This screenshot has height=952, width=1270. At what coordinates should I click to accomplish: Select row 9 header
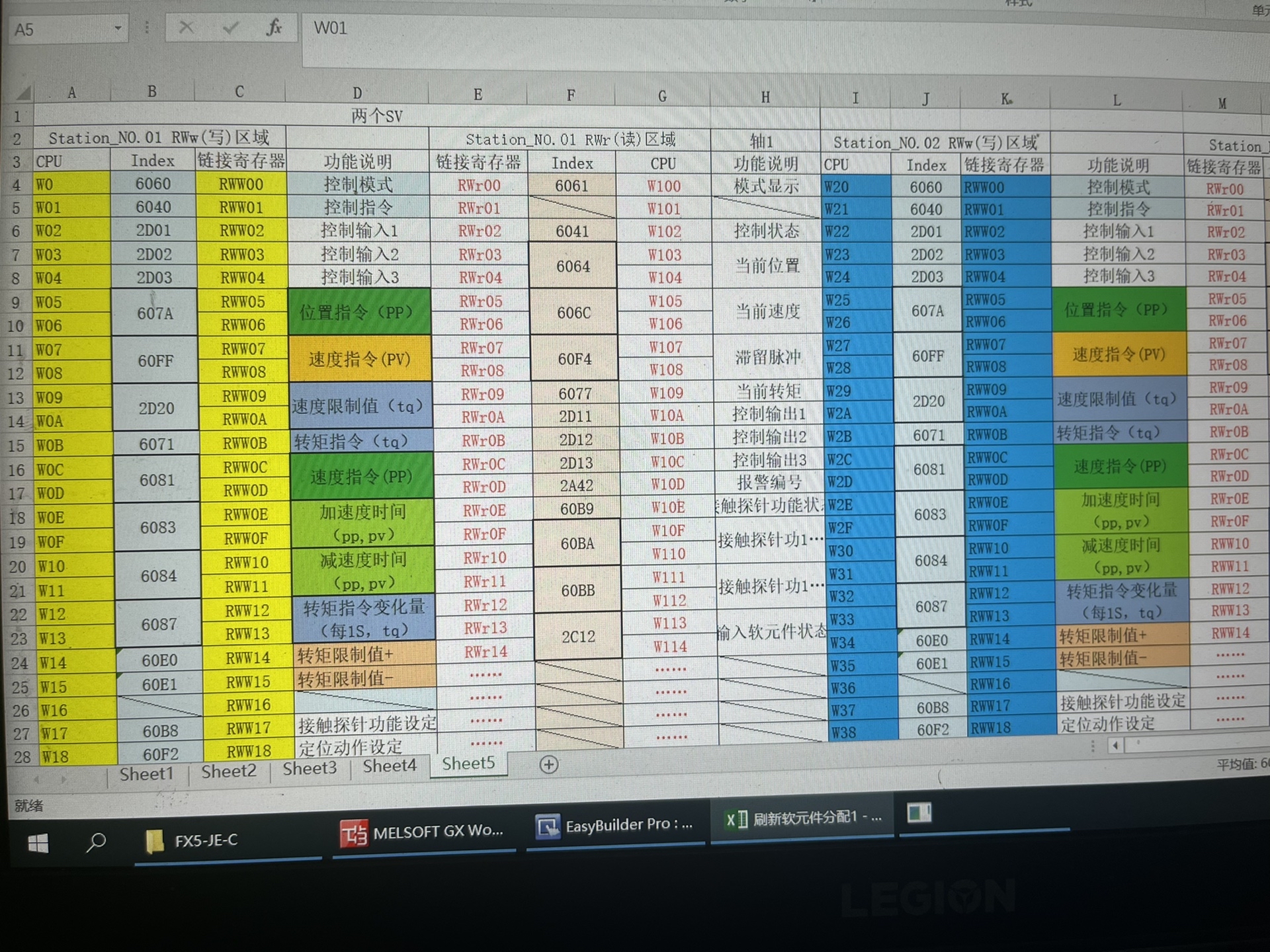[17, 303]
